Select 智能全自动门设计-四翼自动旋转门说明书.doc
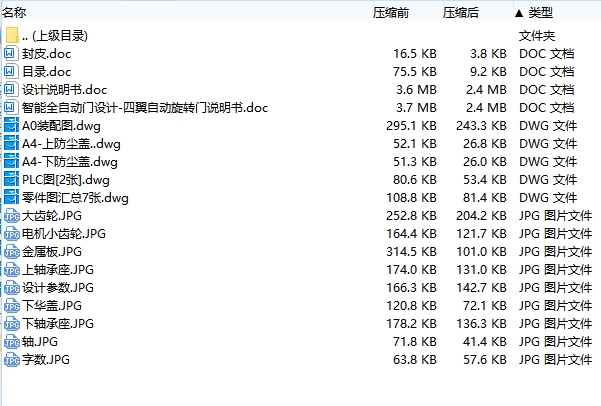The image size is (601, 406). (x=145, y=108)
